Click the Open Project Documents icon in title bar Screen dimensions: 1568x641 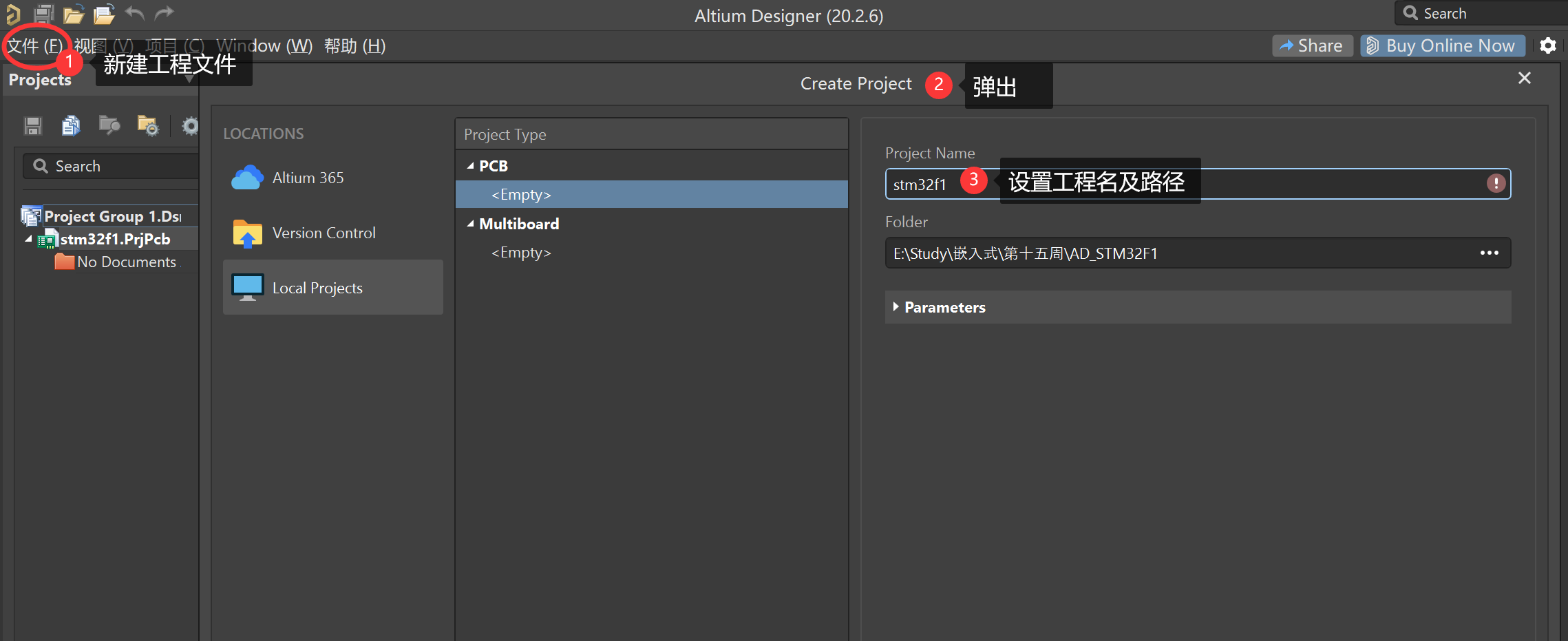tap(104, 14)
